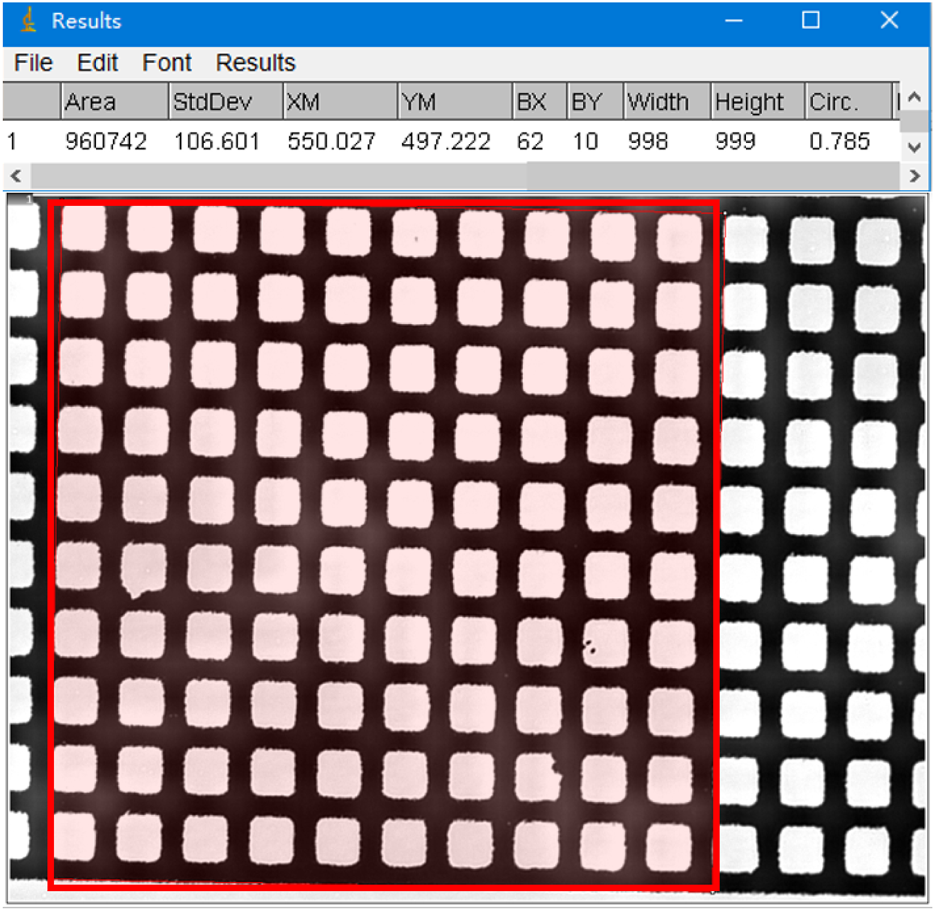Click the Area value 960742 cell
This screenshot has width=935, height=911.
click(106, 142)
